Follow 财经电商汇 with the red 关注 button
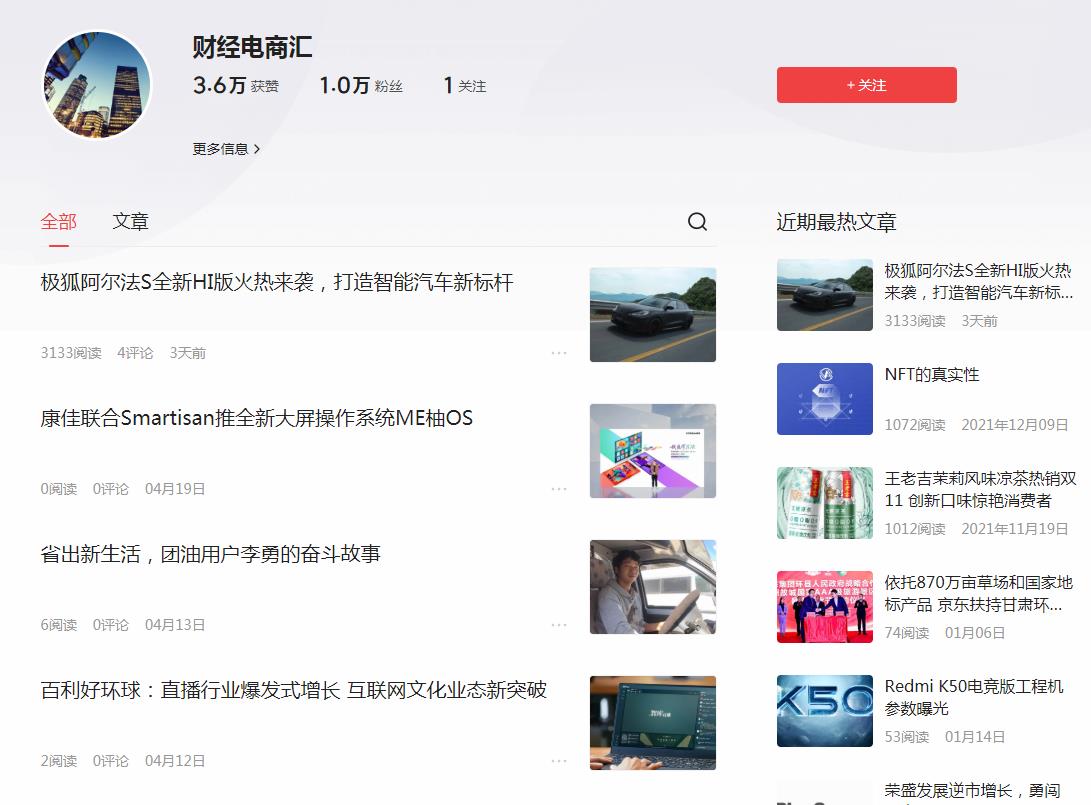 (x=866, y=85)
